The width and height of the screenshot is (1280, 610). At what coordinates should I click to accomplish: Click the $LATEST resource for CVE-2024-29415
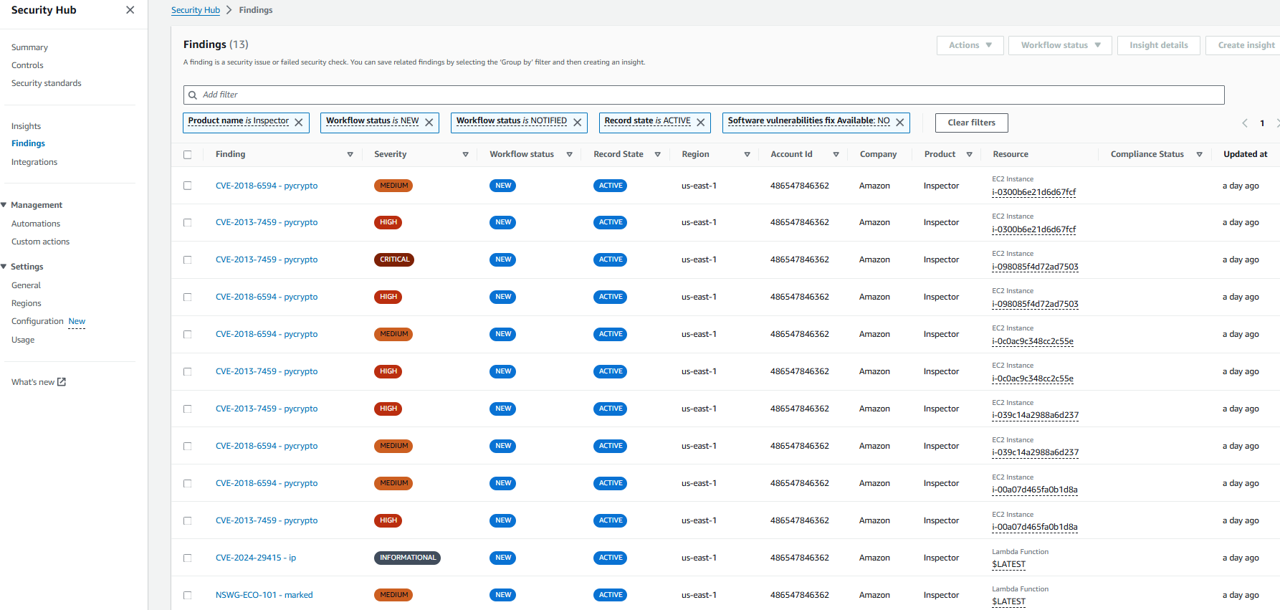click(x=1009, y=565)
